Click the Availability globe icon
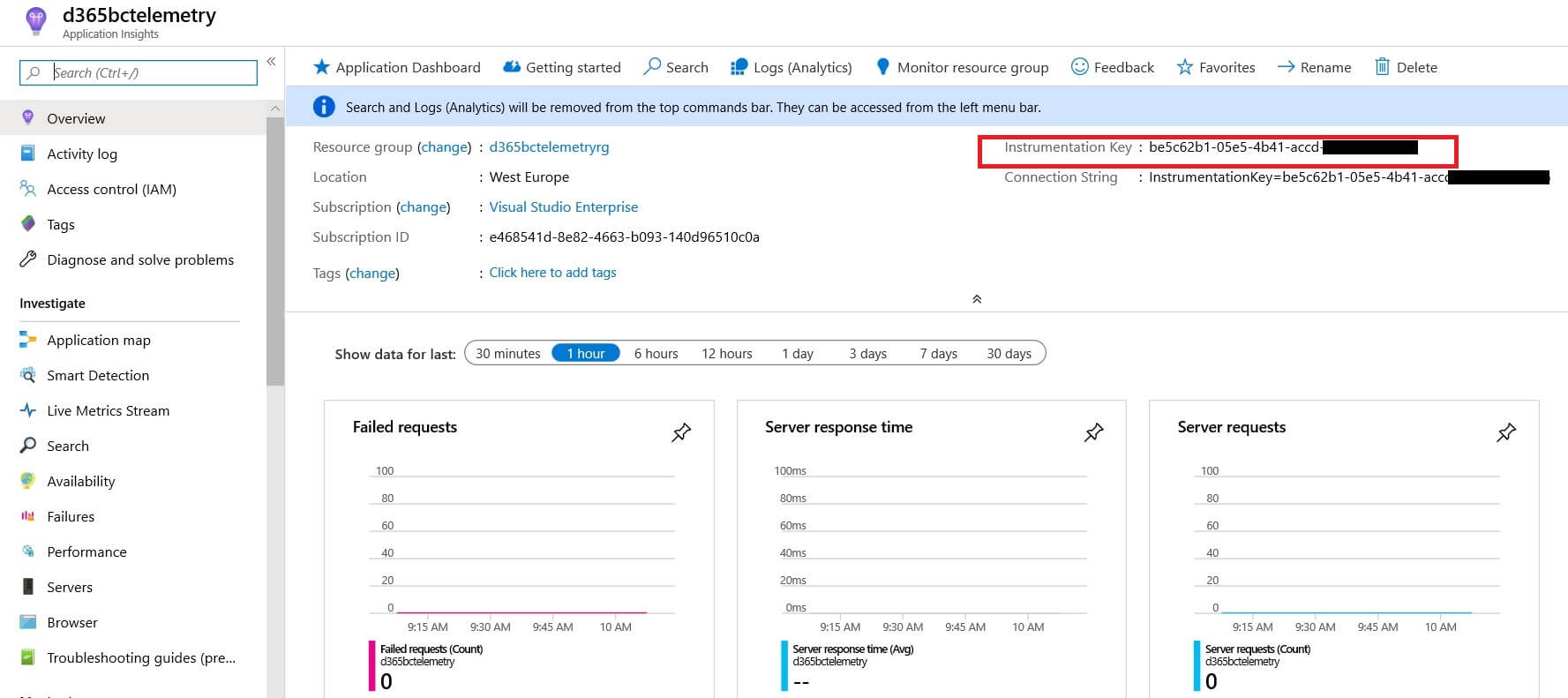This screenshot has width=1568, height=698. (28, 481)
